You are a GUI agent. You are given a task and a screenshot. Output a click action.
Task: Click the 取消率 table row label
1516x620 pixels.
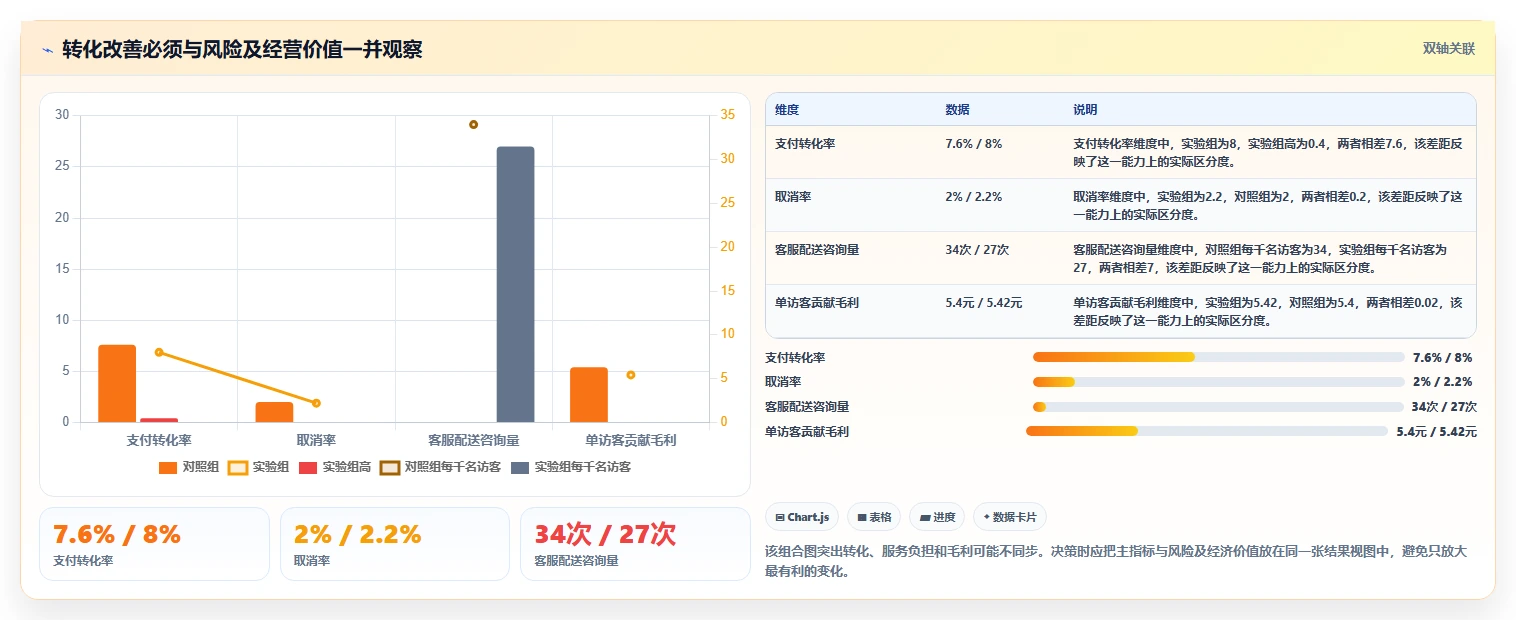click(x=793, y=196)
